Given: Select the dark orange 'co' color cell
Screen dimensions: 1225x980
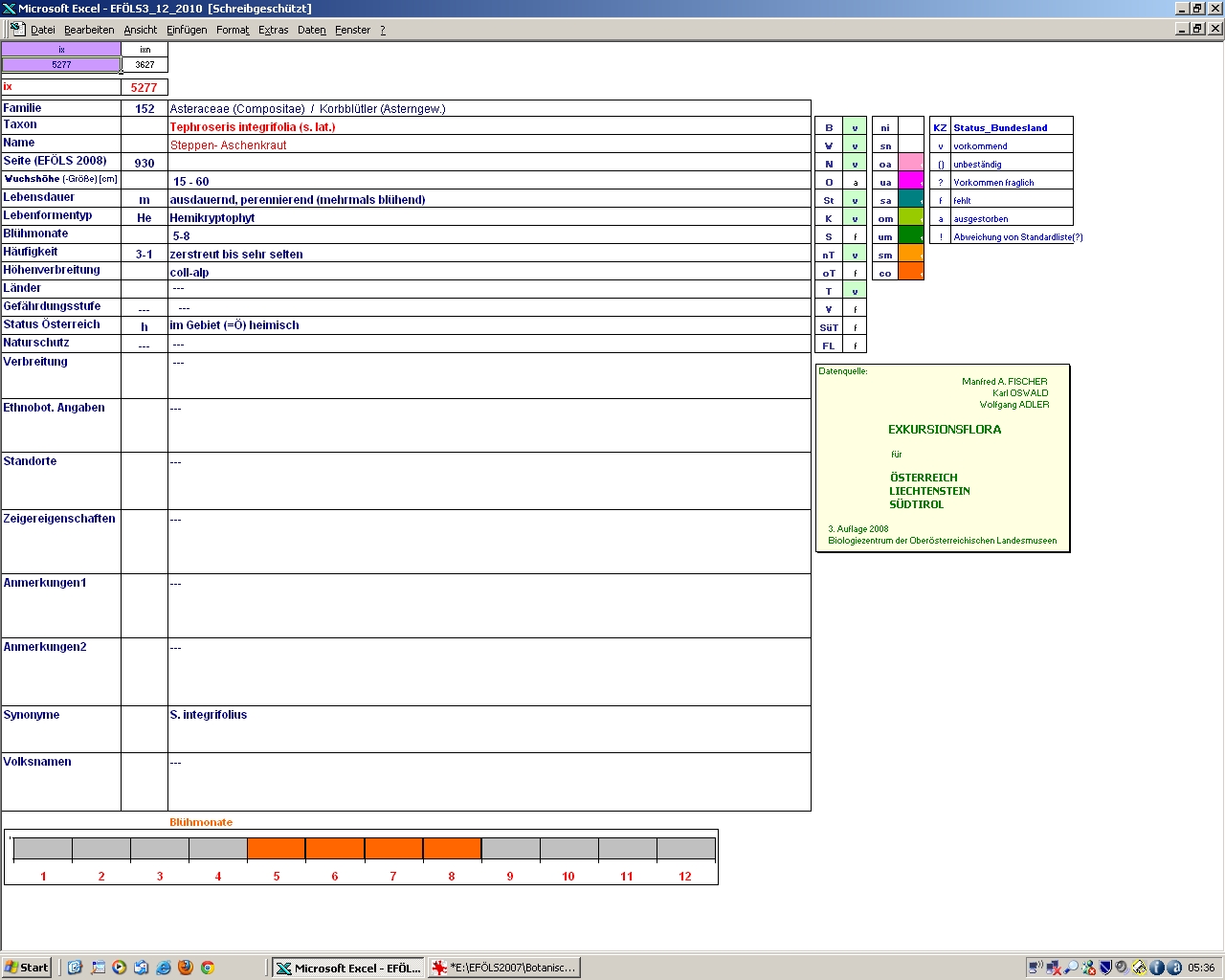Looking at the screenshot, I should coord(911,272).
